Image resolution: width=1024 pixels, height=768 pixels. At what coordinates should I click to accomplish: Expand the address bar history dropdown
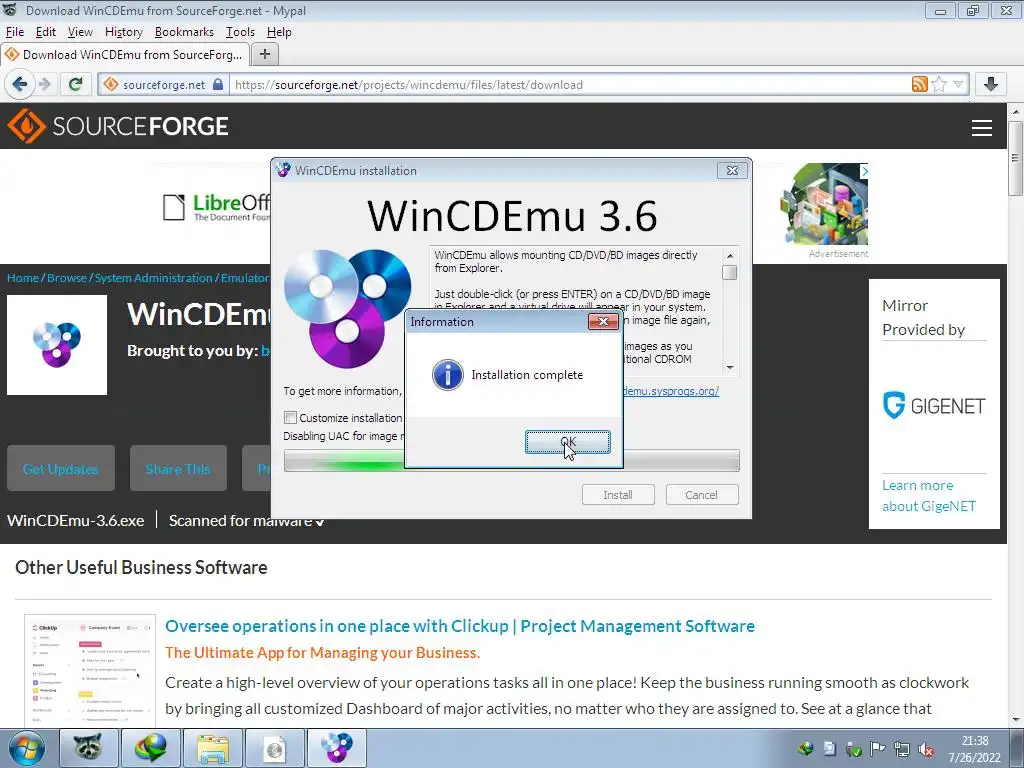pos(958,84)
